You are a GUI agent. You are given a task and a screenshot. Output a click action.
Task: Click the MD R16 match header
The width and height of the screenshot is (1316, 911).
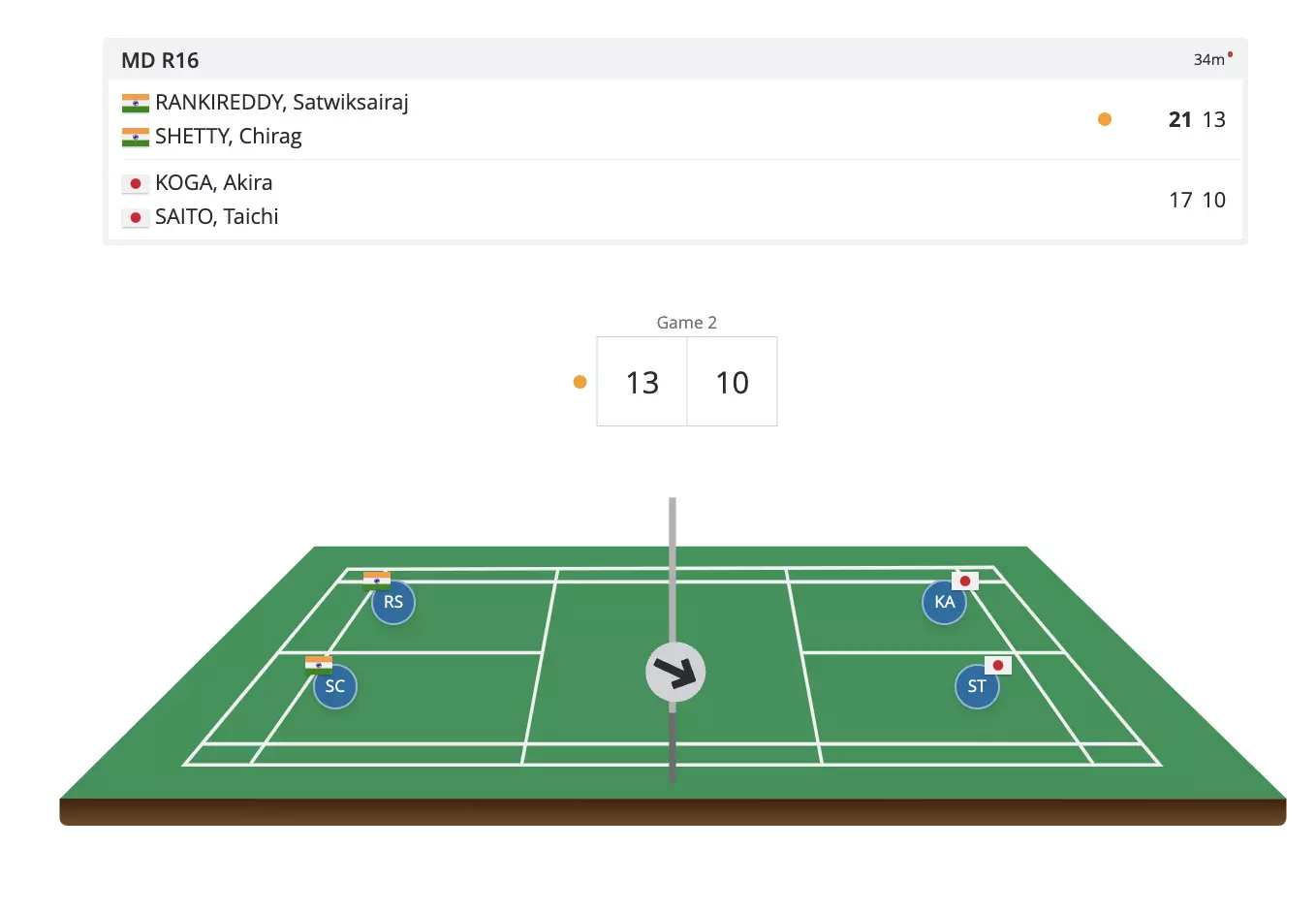pos(160,60)
